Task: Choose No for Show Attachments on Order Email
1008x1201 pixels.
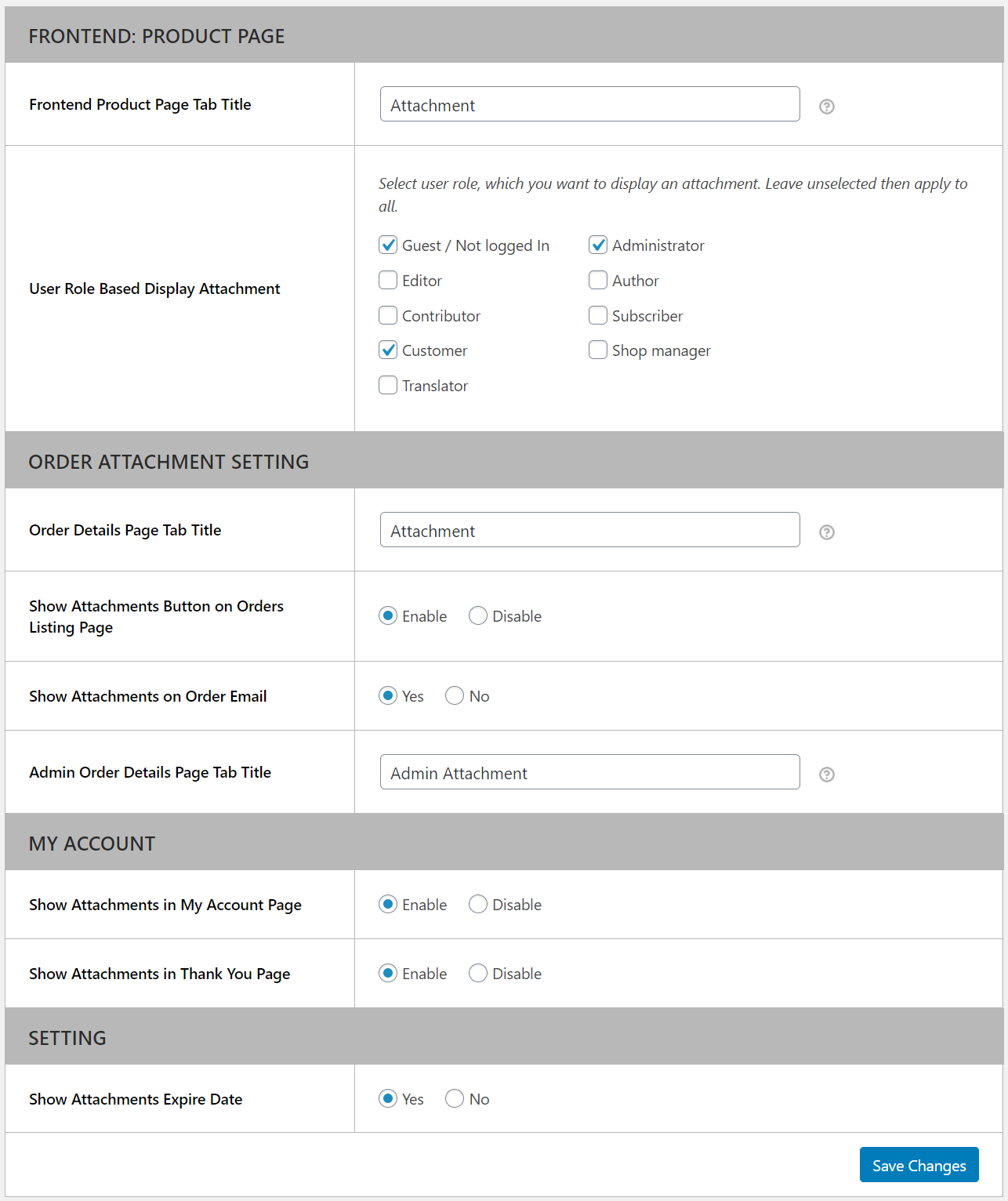Action: (x=455, y=695)
